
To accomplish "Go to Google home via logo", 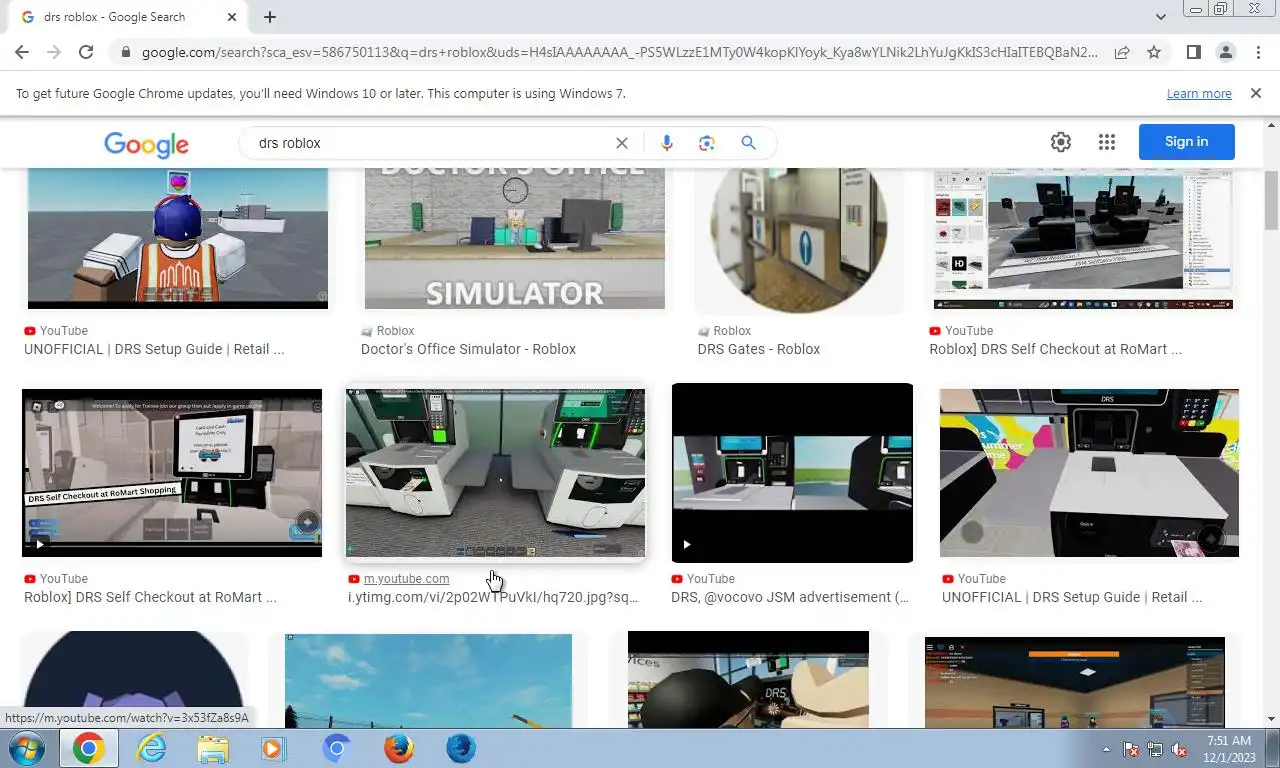I will tap(146, 144).
